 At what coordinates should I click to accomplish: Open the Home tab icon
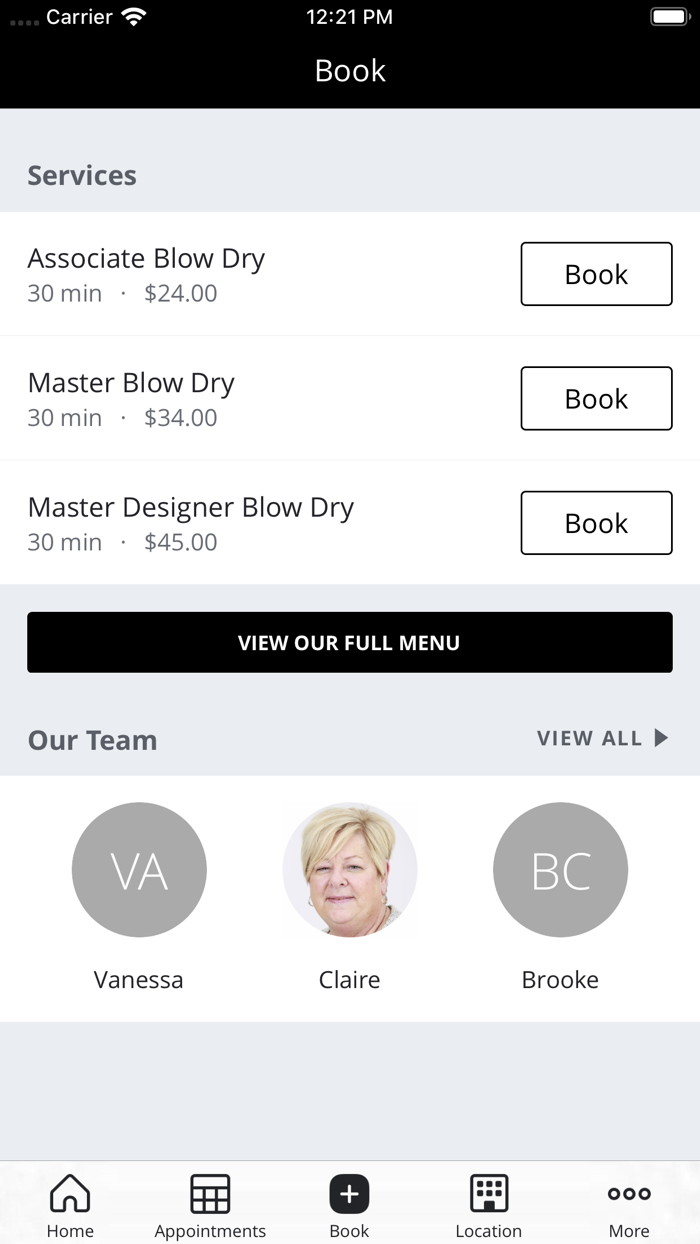click(70, 1192)
